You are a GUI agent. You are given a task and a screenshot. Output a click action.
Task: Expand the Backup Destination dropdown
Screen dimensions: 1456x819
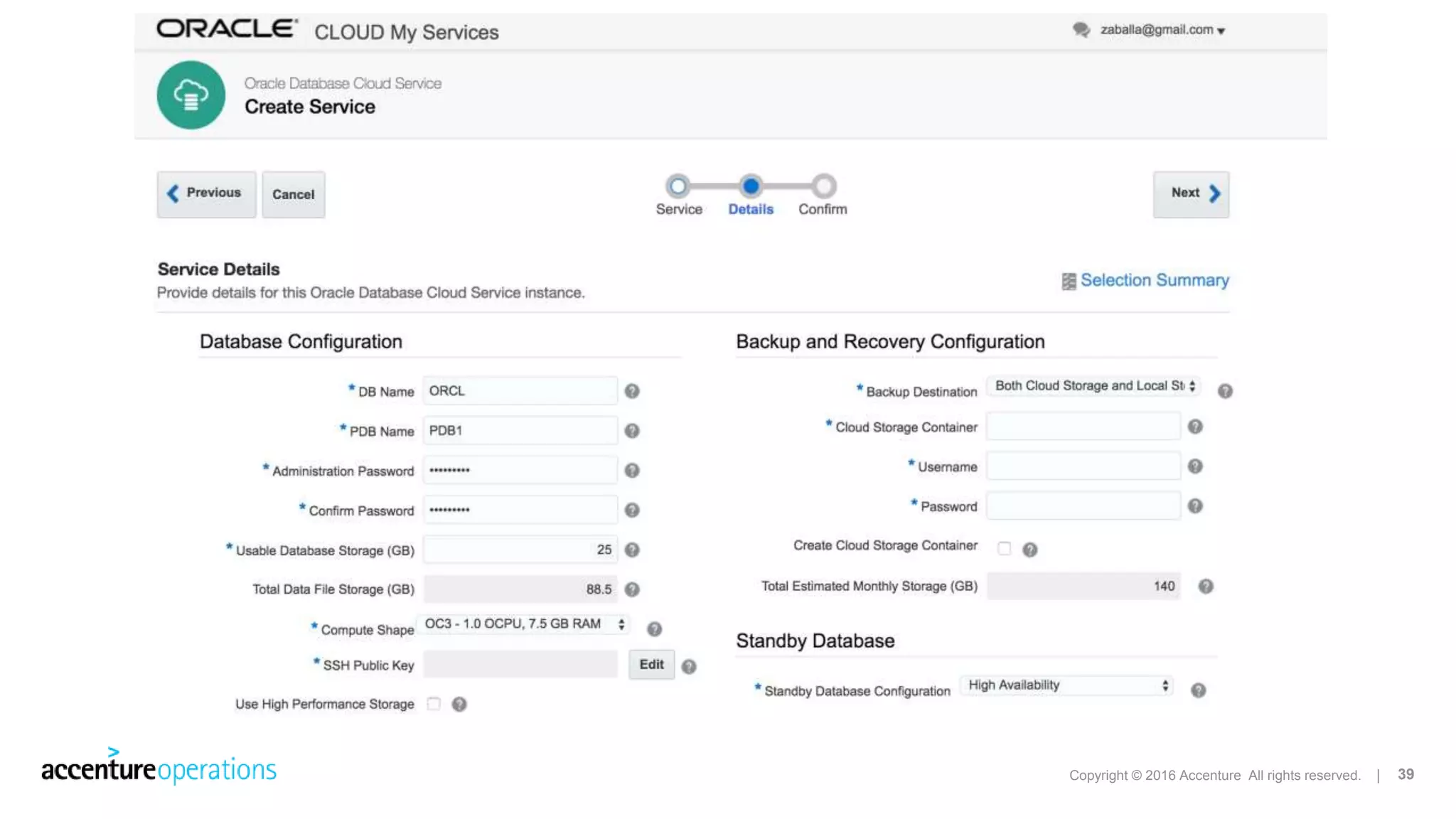[x=1094, y=386]
